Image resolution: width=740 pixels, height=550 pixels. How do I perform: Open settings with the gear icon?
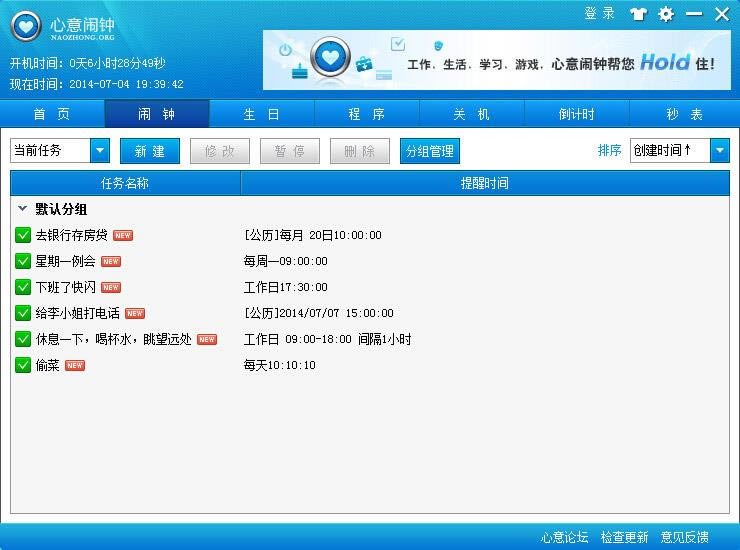[x=665, y=14]
